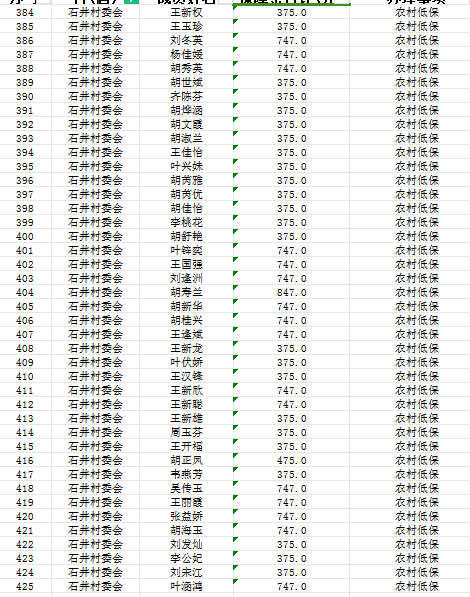
Task: Click 石井村委会 cell in row 410
Action: pos(95,376)
